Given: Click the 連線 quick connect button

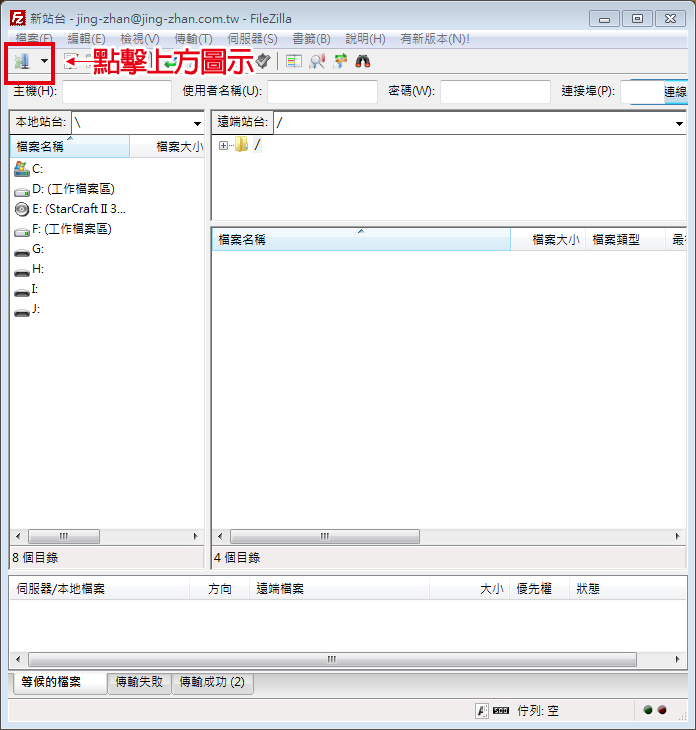Looking at the screenshot, I should 676,92.
